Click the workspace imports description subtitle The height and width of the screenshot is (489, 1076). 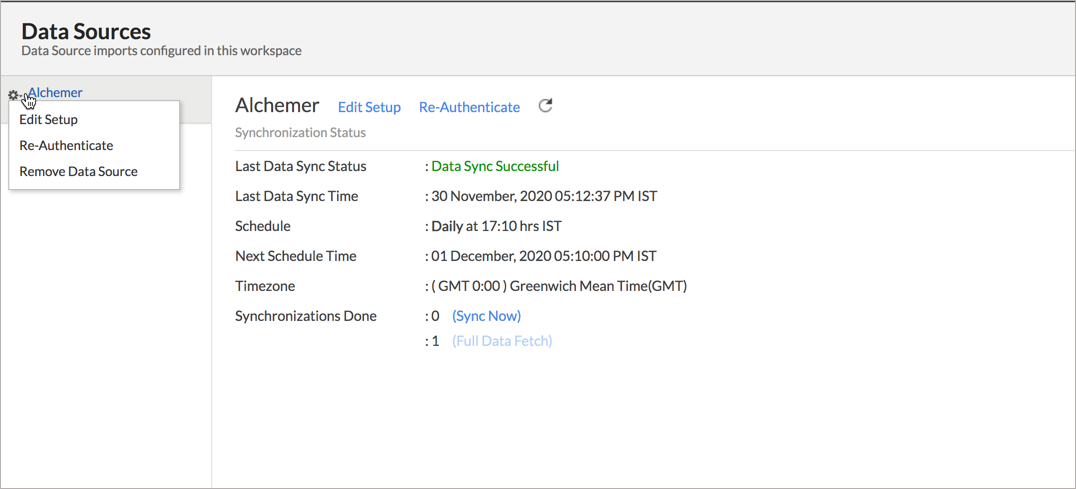tap(161, 51)
